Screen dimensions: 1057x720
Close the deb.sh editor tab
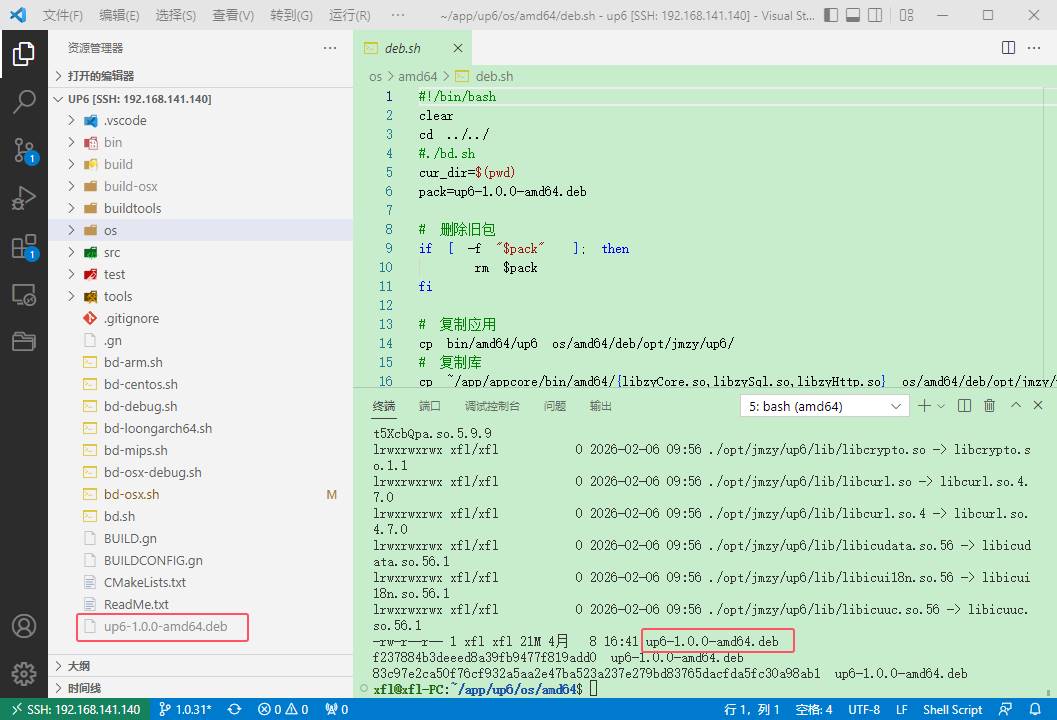458,48
